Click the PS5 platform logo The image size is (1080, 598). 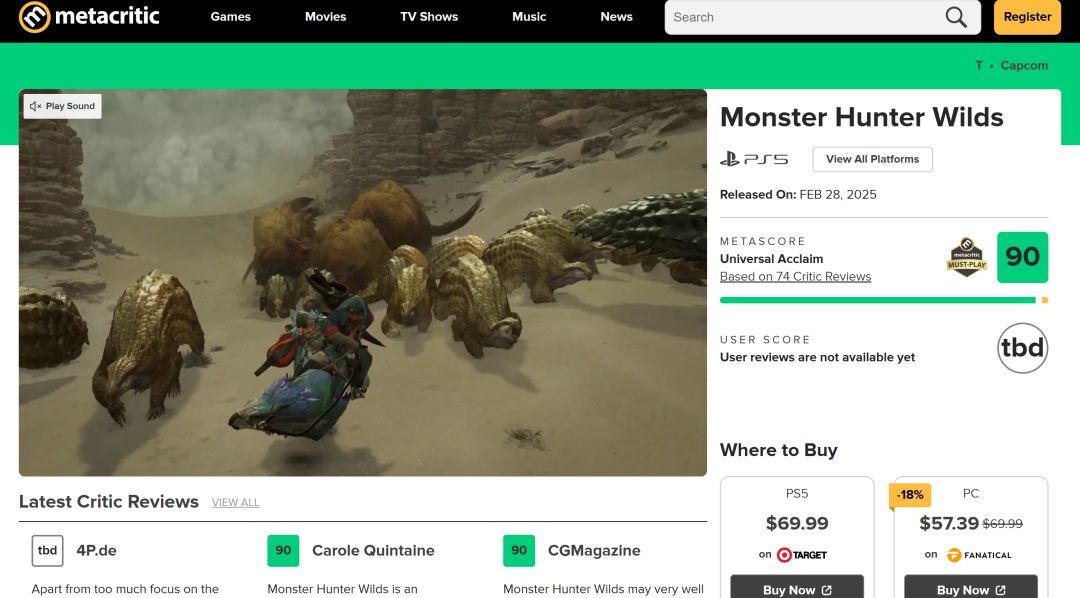coord(754,159)
